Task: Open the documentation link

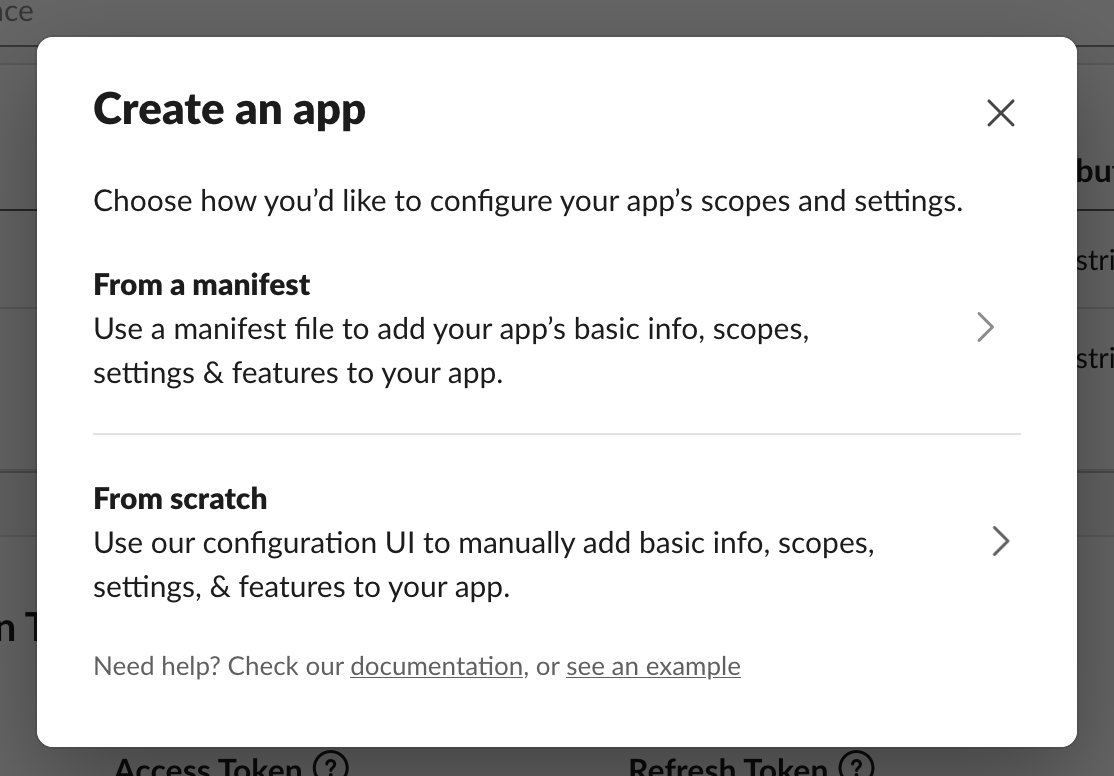Action: pyautogui.click(x=436, y=666)
